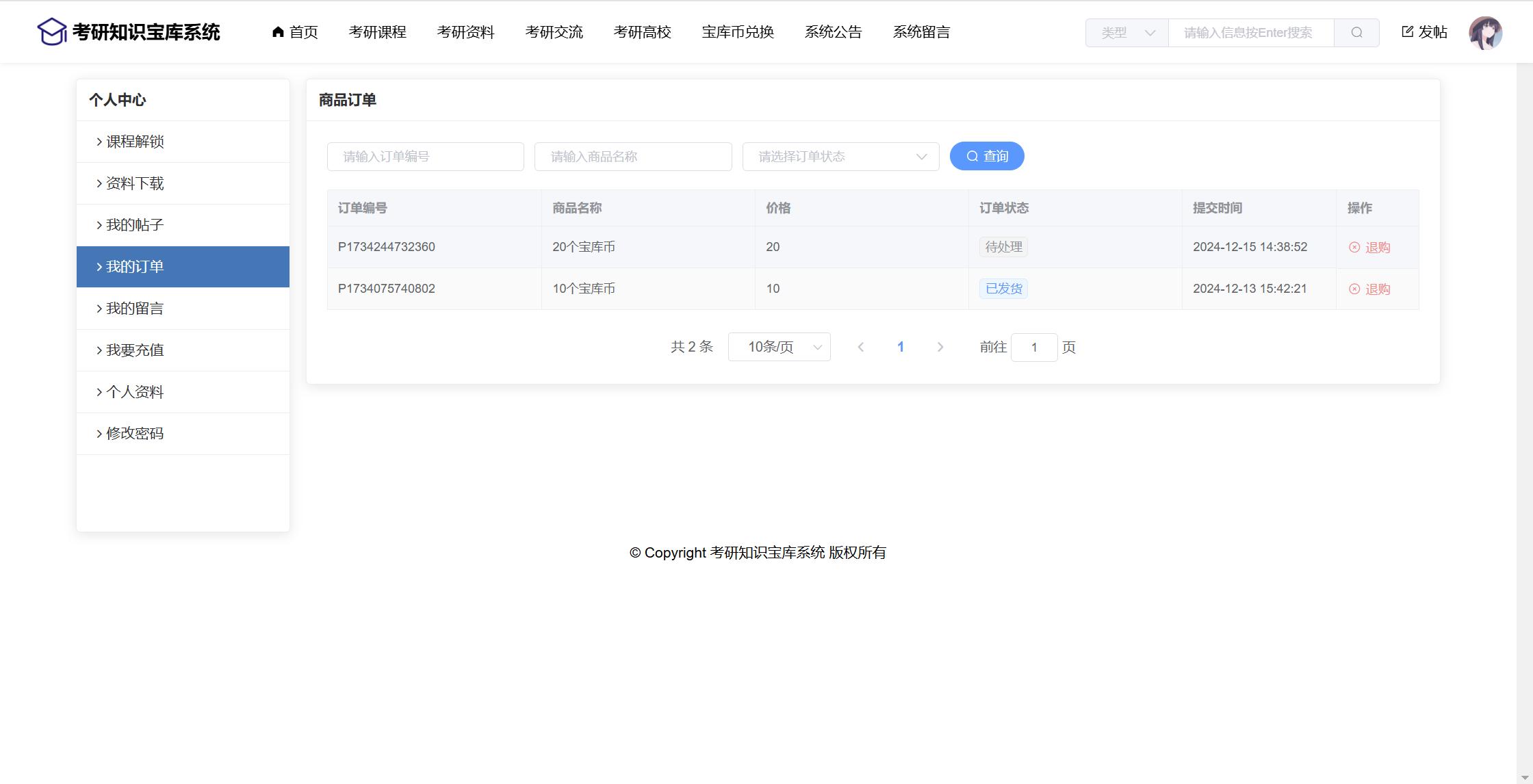Click the refund icon for order P1734244732360
This screenshot has width=1533, height=784.
click(1354, 248)
